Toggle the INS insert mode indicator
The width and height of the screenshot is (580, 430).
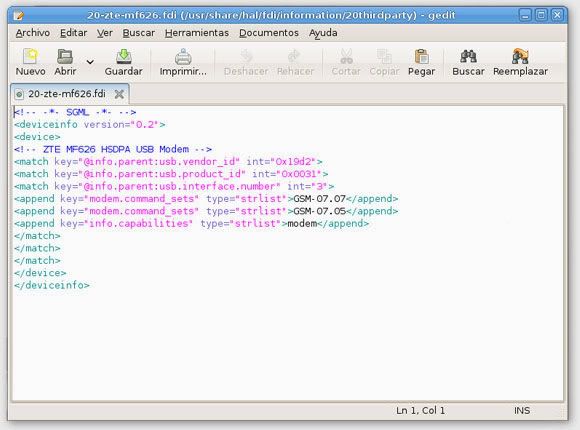pos(522,410)
